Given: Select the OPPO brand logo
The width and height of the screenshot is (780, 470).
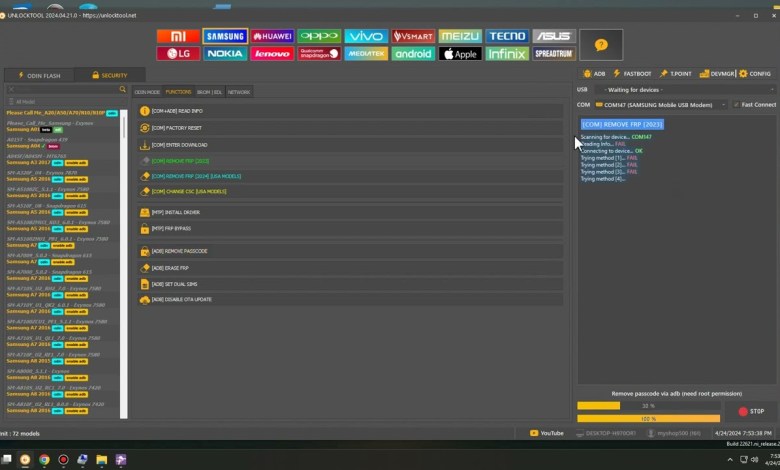Looking at the screenshot, I should pos(319,36).
